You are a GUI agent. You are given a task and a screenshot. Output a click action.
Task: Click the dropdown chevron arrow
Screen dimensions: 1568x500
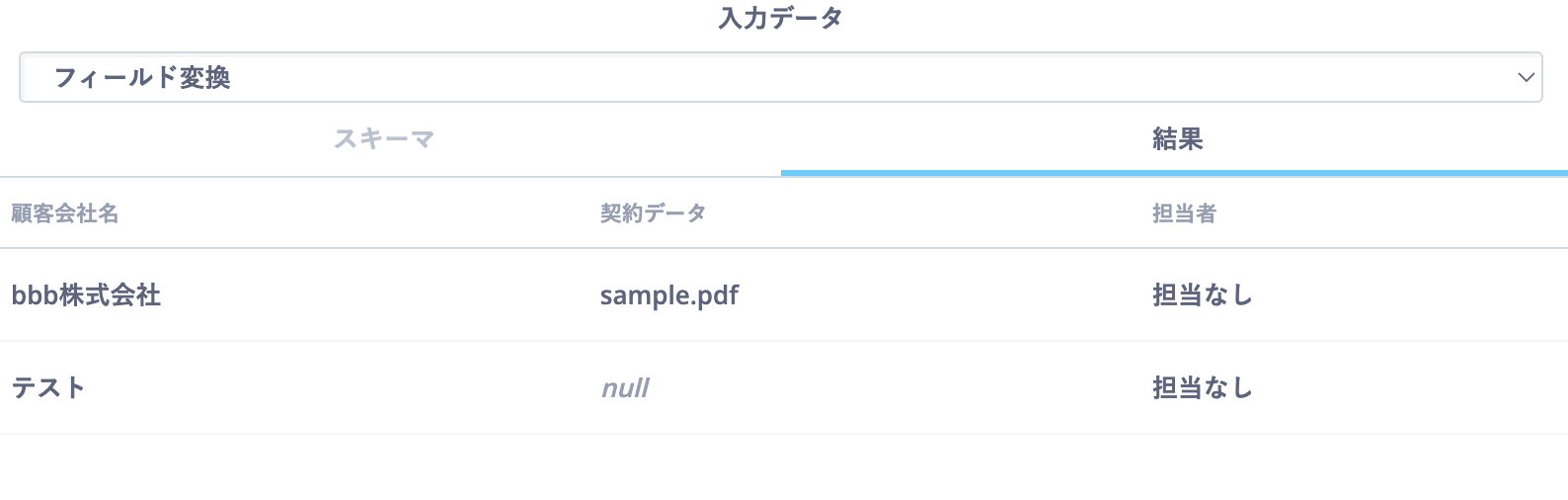tap(1527, 77)
